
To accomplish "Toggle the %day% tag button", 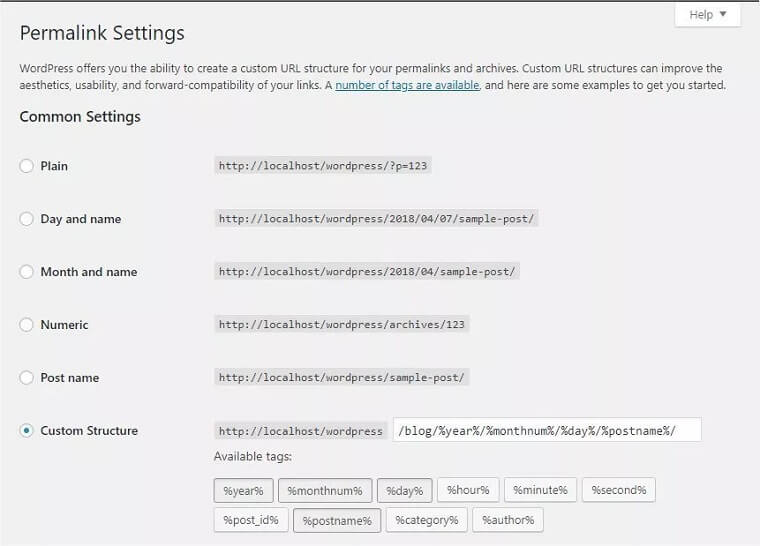I will [x=404, y=490].
